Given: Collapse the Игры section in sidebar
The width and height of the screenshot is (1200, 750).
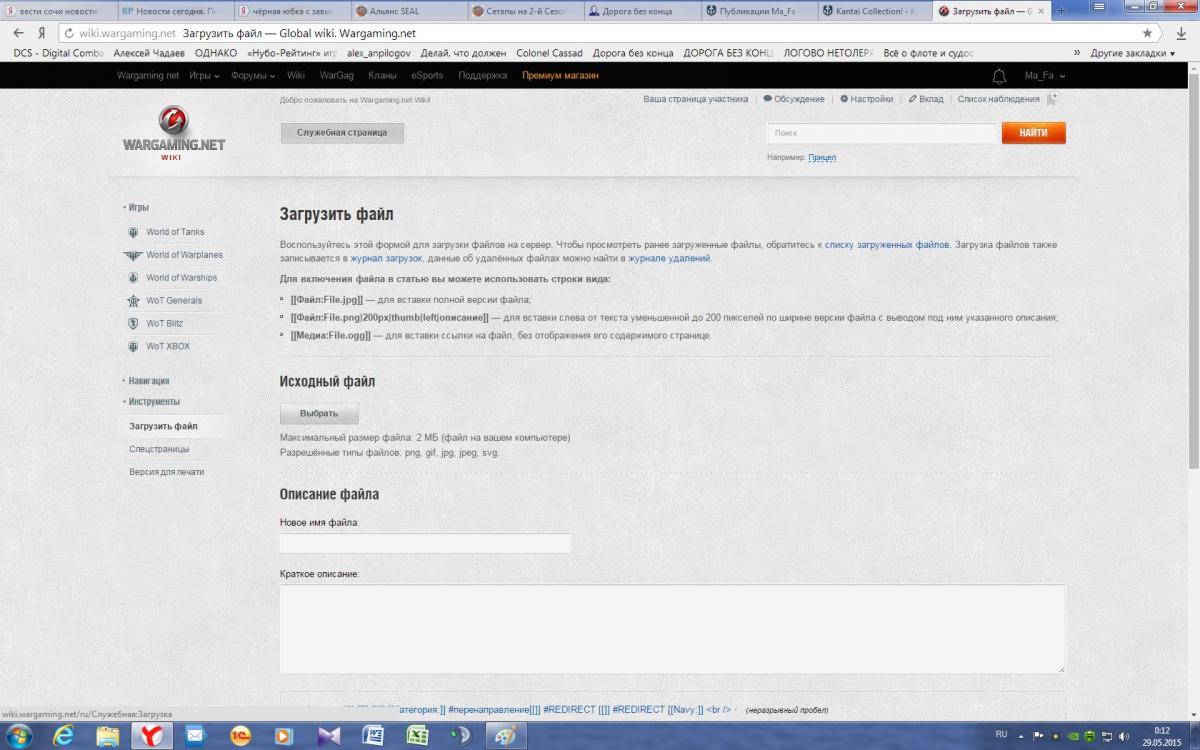Looking at the screenshot, I should click(138, 207).
